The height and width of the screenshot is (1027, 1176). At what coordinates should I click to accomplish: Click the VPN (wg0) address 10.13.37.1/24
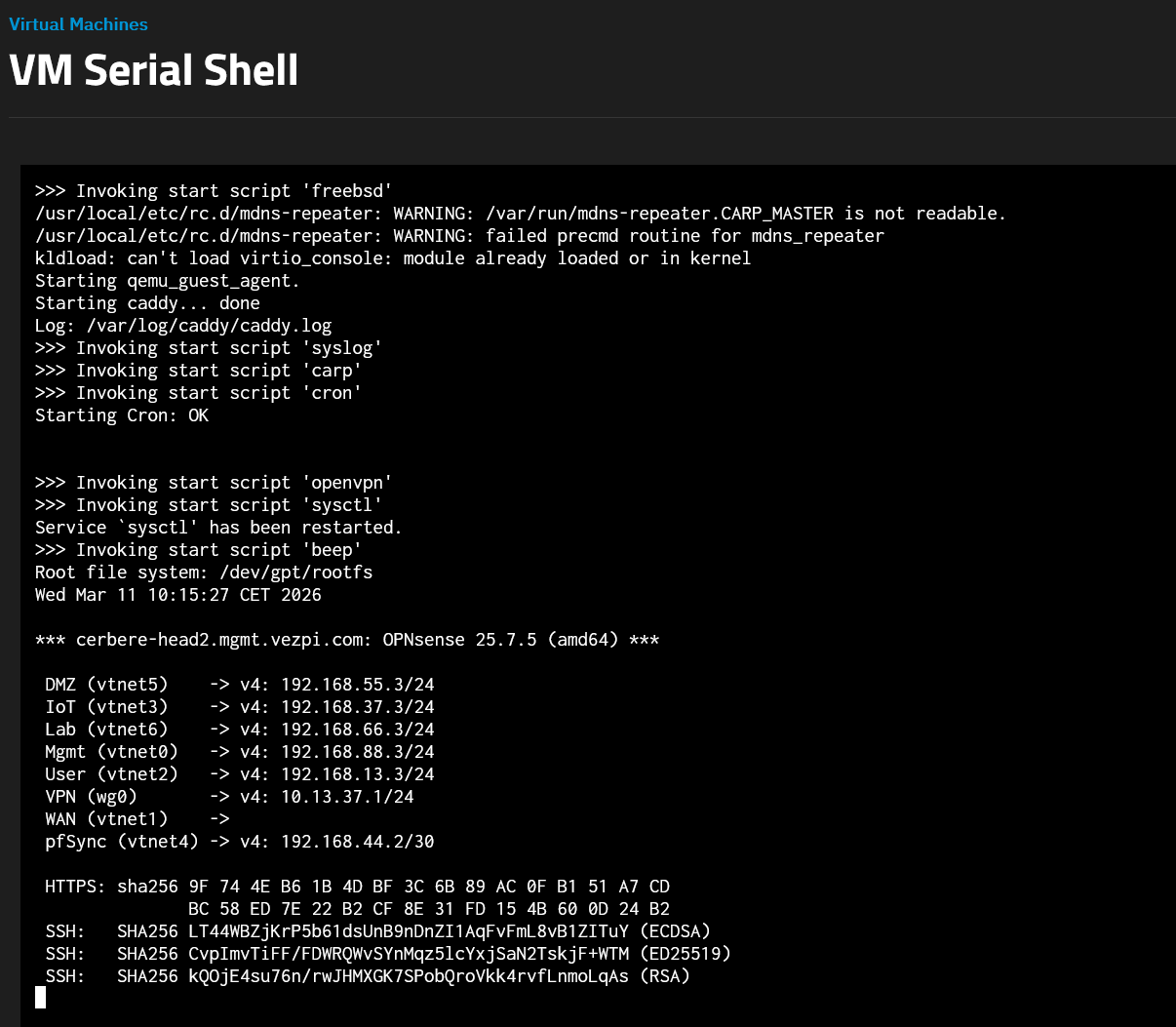[x=347, y=797]
